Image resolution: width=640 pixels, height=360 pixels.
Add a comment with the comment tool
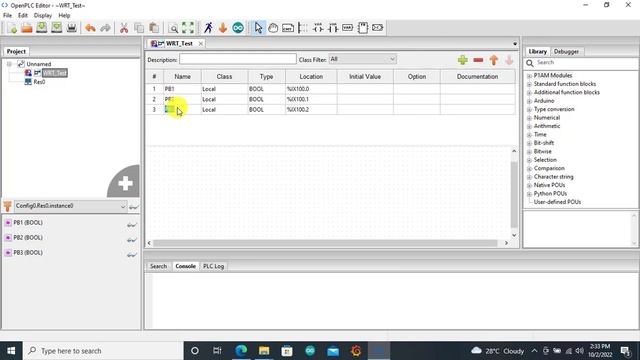pos(288,28)
